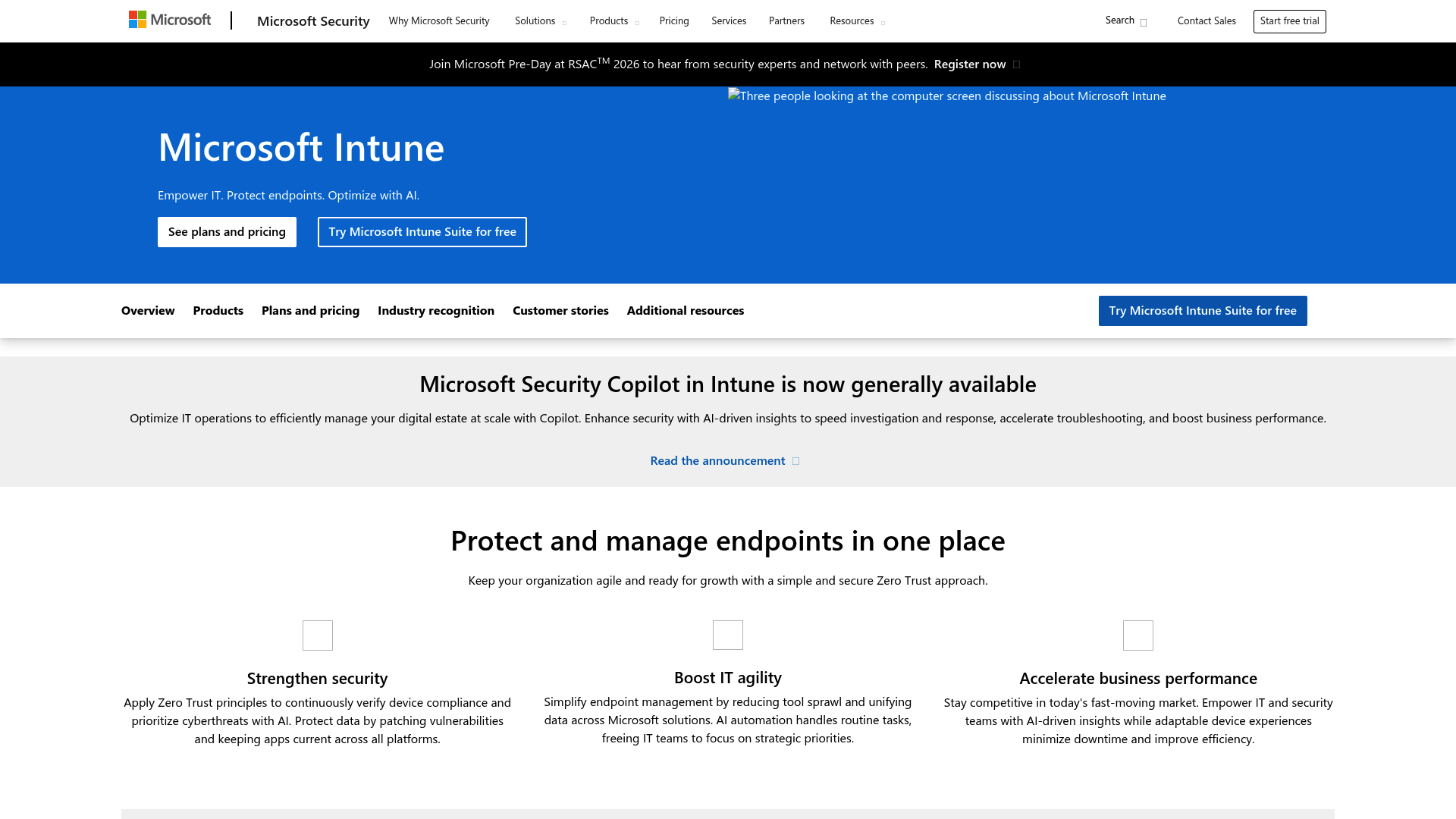Switch to the Customer stories section
Viewport: 1456px width, 819px height.
(x=560, y=310)
